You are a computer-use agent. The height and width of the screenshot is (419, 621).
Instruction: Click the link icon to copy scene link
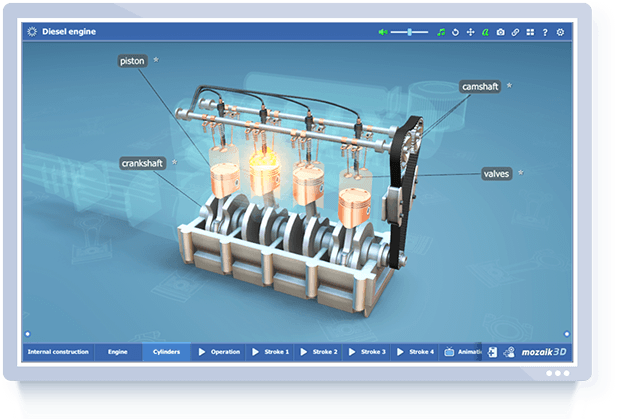coord(515,32)
